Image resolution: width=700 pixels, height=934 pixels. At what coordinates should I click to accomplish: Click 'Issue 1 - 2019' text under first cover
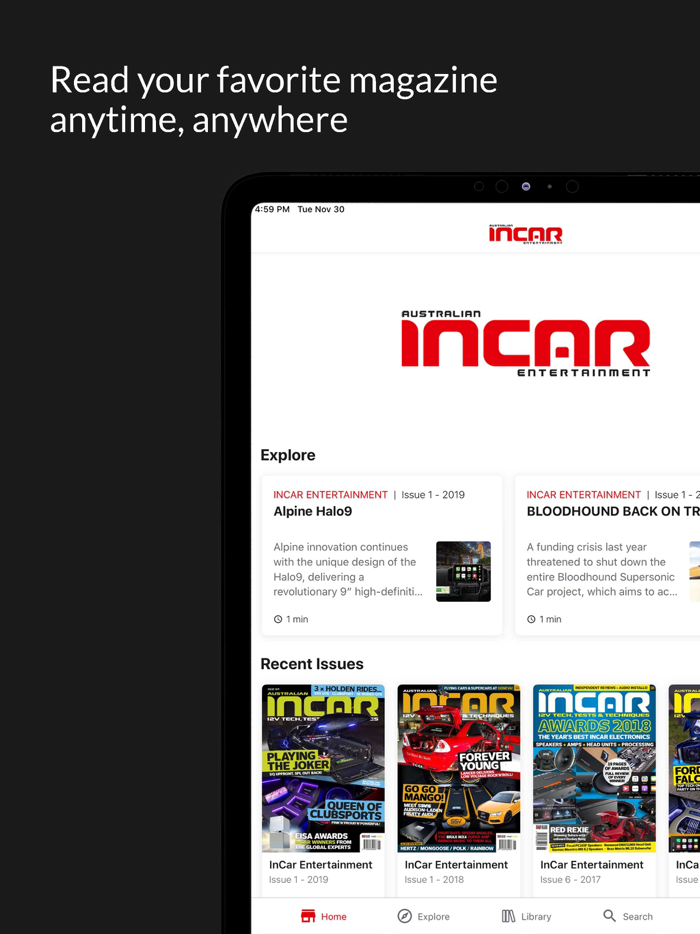point(298,880)
